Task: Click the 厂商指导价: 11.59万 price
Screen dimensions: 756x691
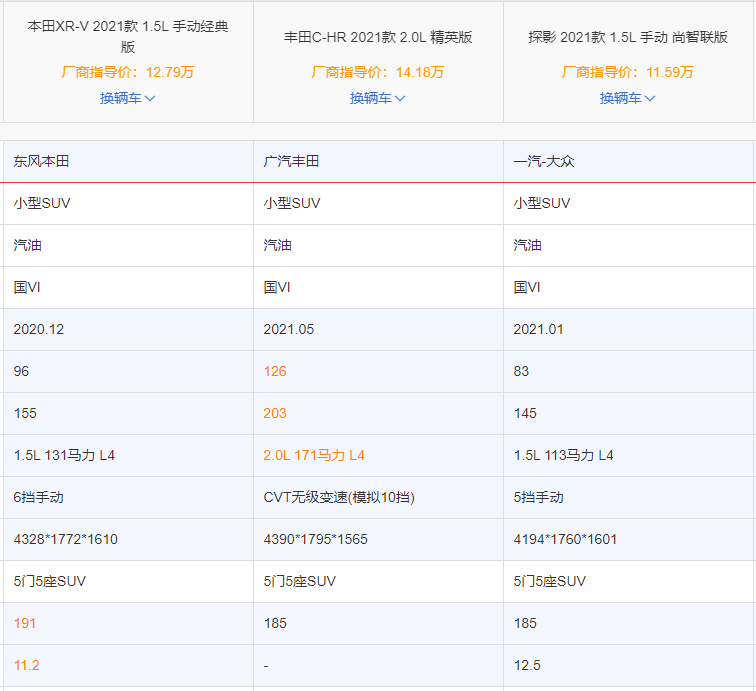Action: click(x=627, y=72)
